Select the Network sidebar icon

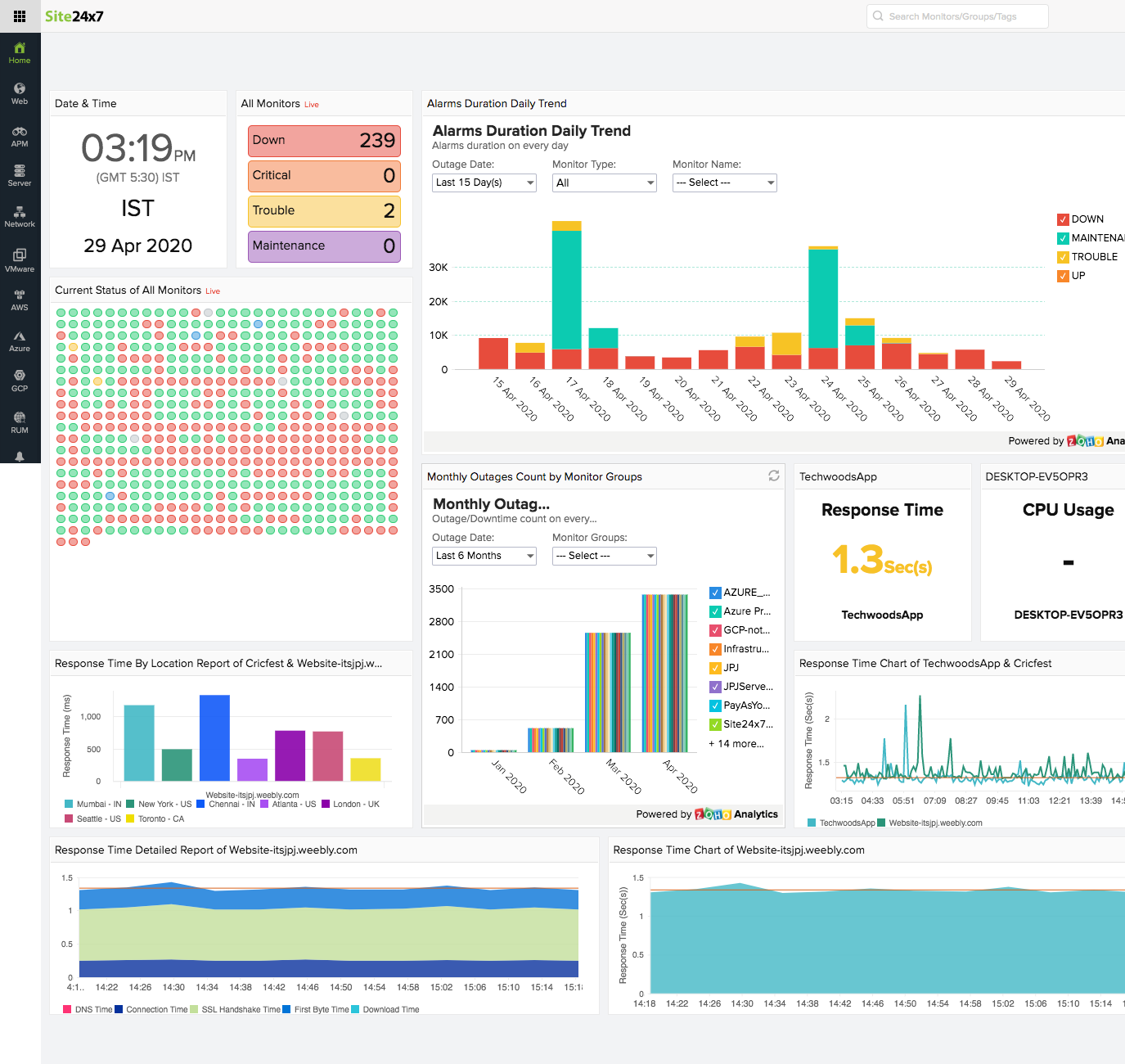coord(20,215)
